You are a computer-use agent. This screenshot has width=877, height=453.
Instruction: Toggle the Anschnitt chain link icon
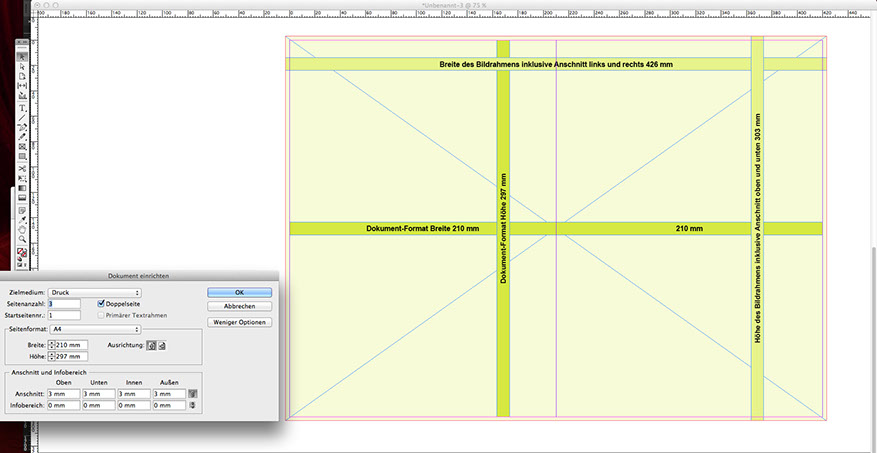click(x=193, y=394)
